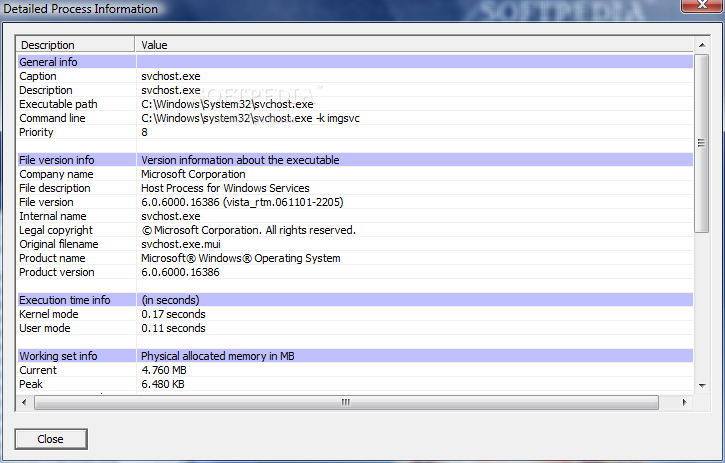Viewport: 725px width, 463px height.
Task: Click the horizontal scrollbar left arrow
Action: pyautogui.click(x=24, y=402)
